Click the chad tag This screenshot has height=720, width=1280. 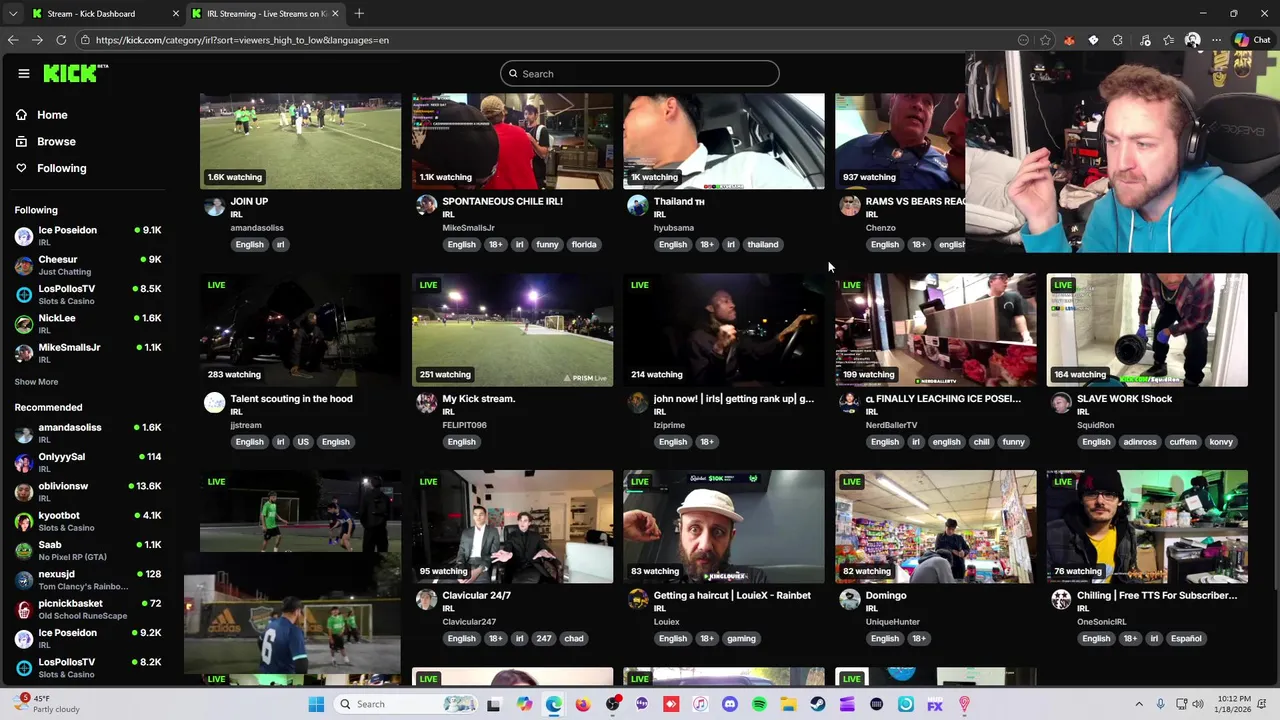pyautogui.click(x=574, y=639)
